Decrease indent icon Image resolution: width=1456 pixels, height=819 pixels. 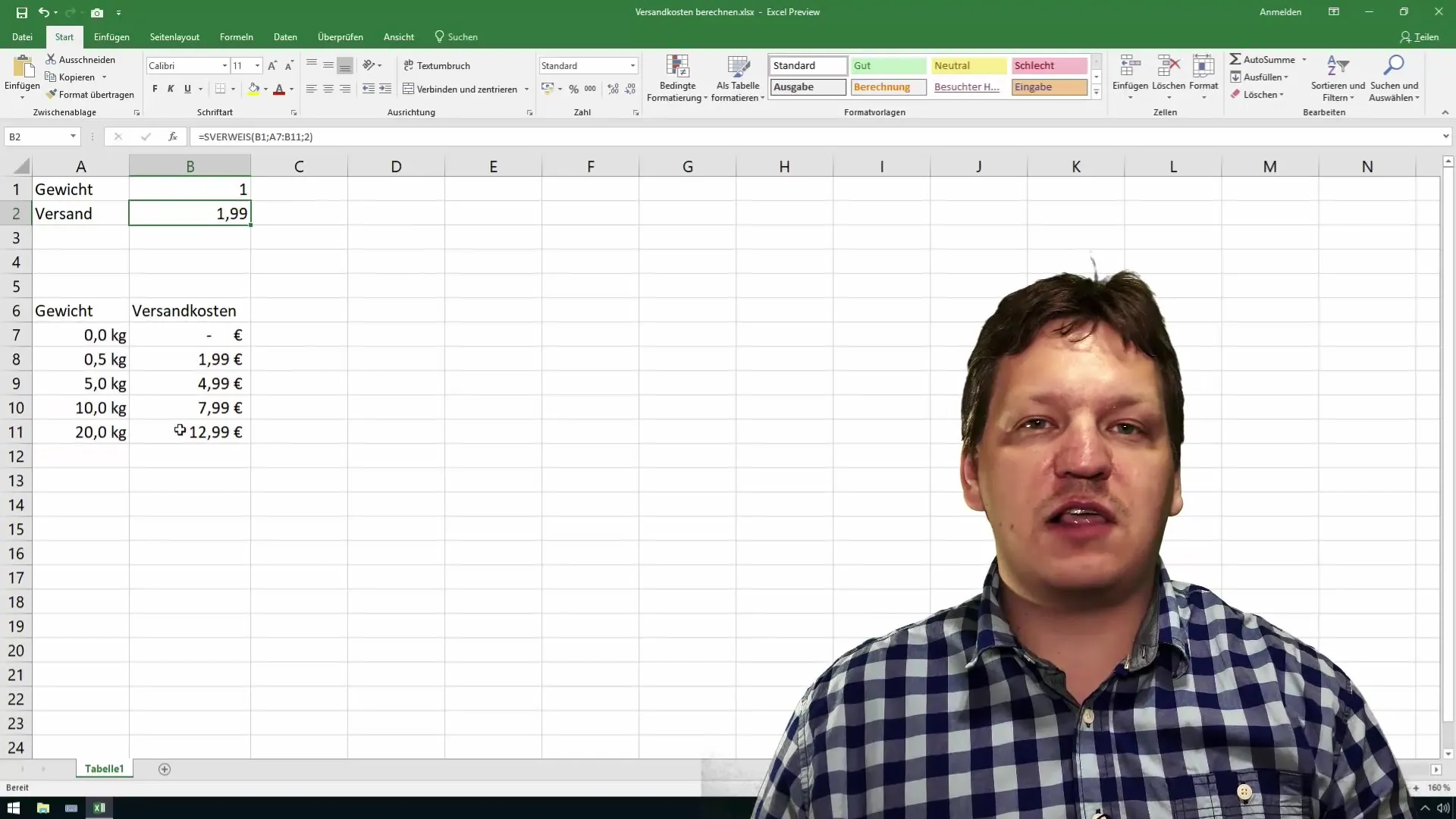point(369,89)
